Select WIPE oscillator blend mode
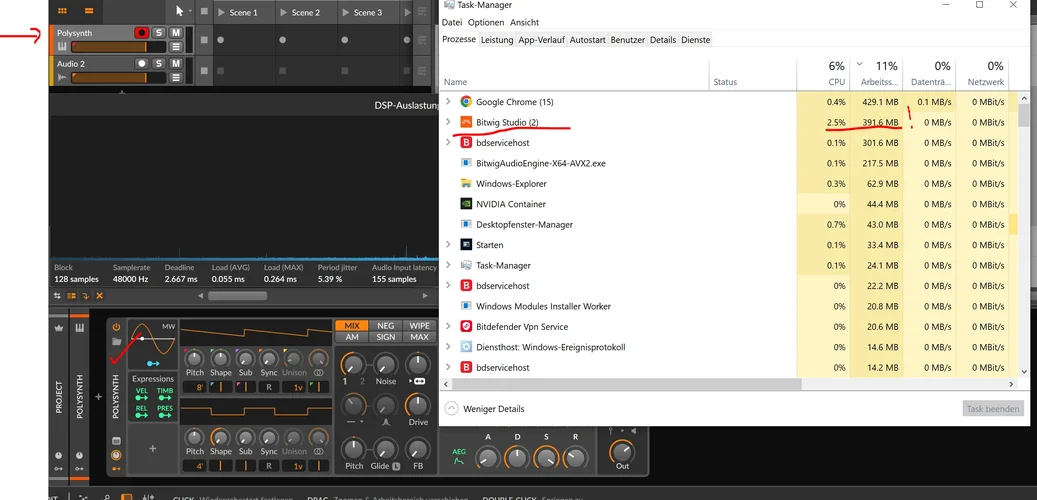 (x=419, y=325)
